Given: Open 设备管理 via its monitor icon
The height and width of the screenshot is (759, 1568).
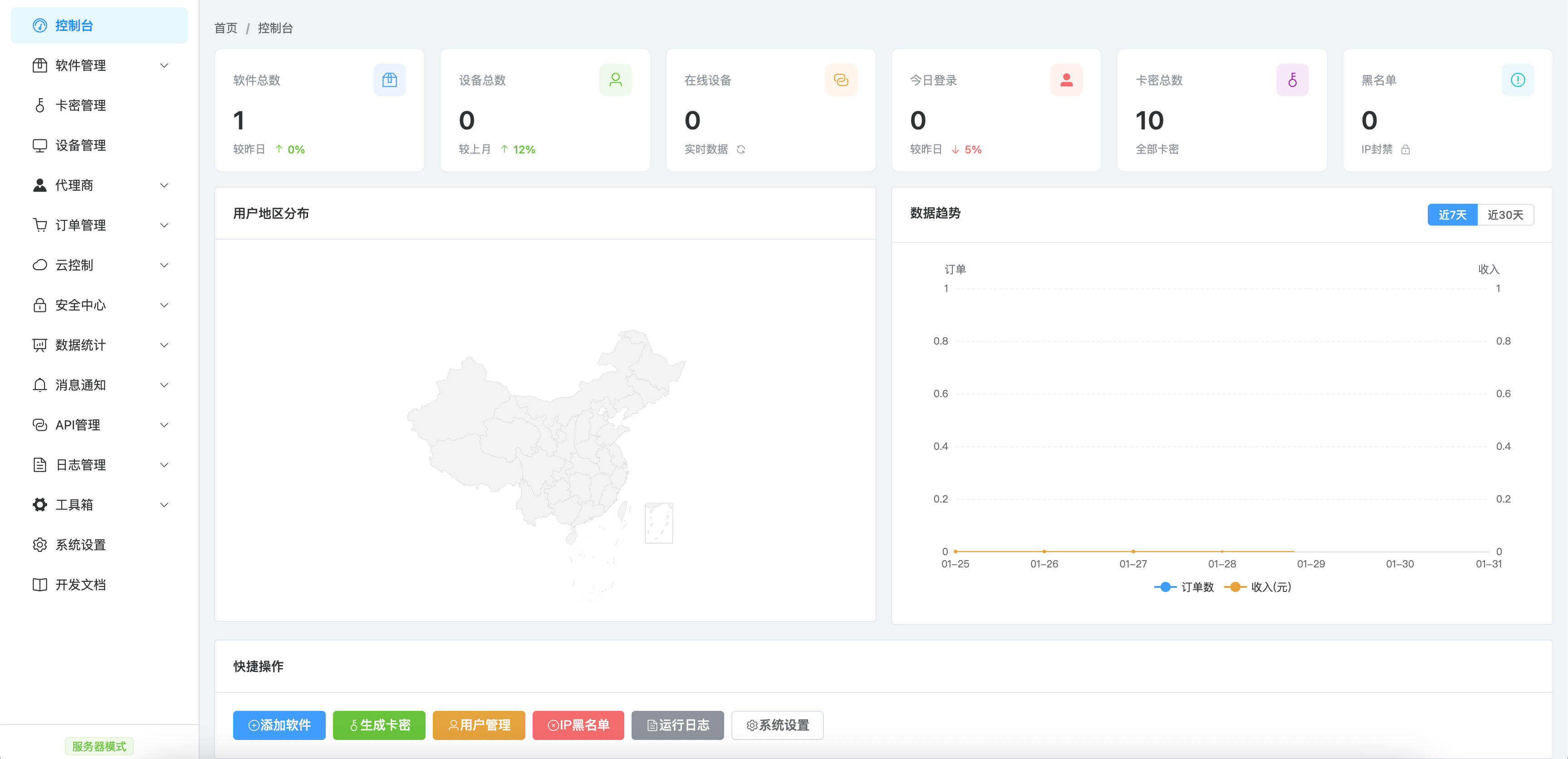Looking at the screenshot, I should [39, 145].
